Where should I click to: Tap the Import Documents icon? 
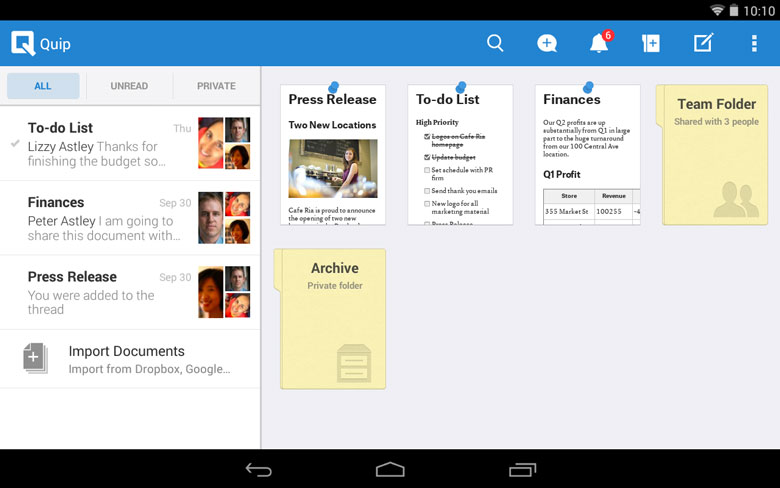pyautogui.click(x=34, y=358)
